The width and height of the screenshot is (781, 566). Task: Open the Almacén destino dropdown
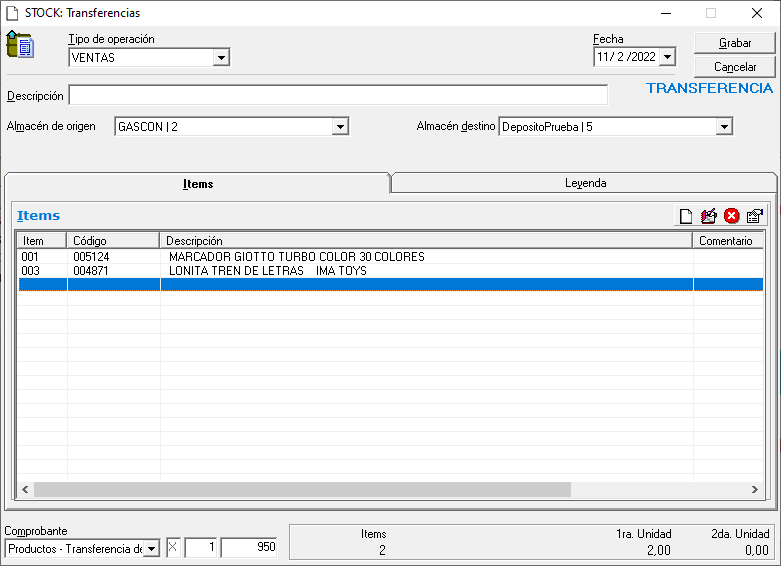[724, 127]
